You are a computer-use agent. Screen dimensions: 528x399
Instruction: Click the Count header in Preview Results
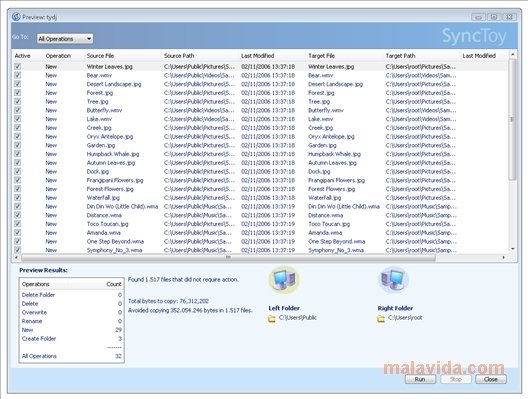tap(113, 284)
